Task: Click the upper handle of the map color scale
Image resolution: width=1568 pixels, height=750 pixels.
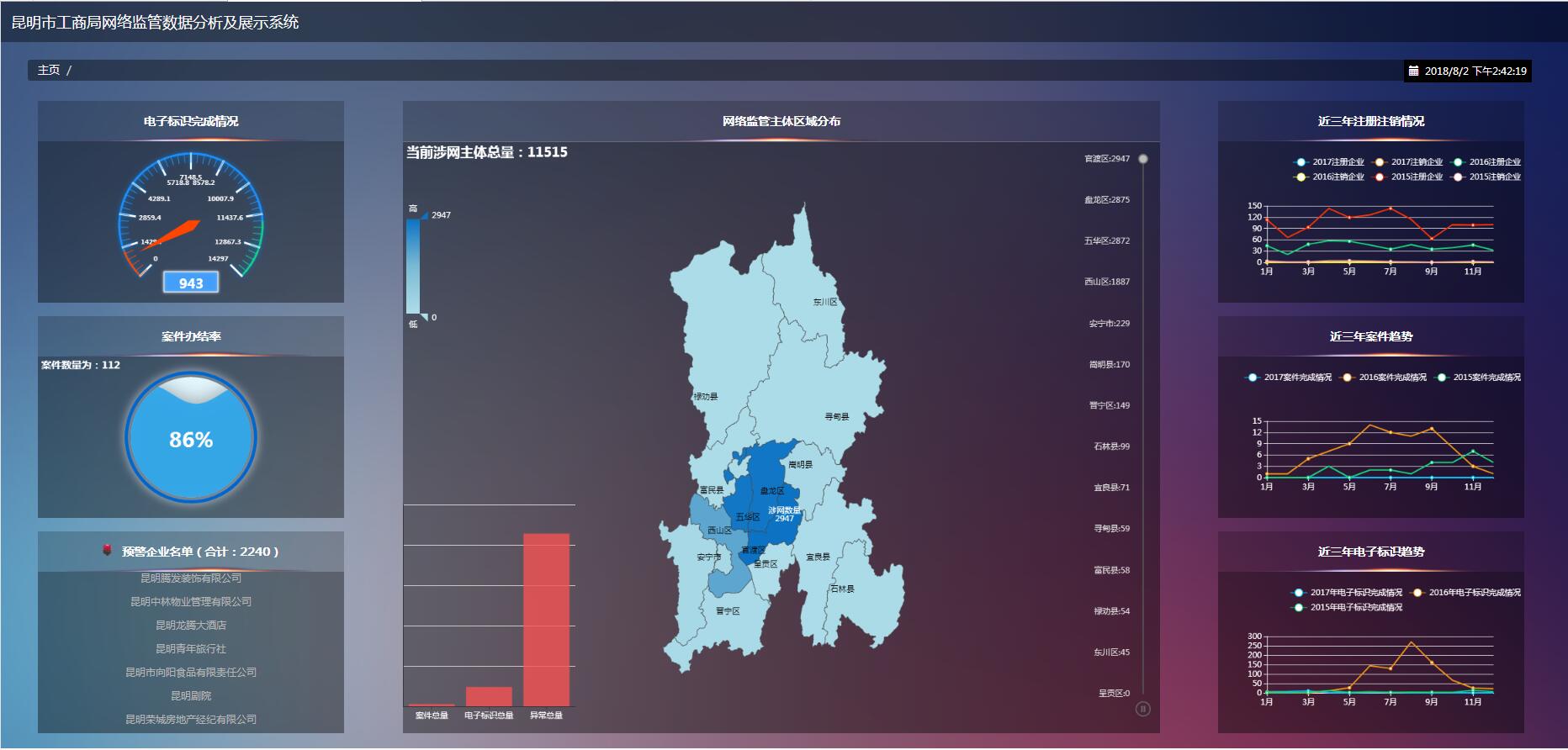Action: [424, 215]
